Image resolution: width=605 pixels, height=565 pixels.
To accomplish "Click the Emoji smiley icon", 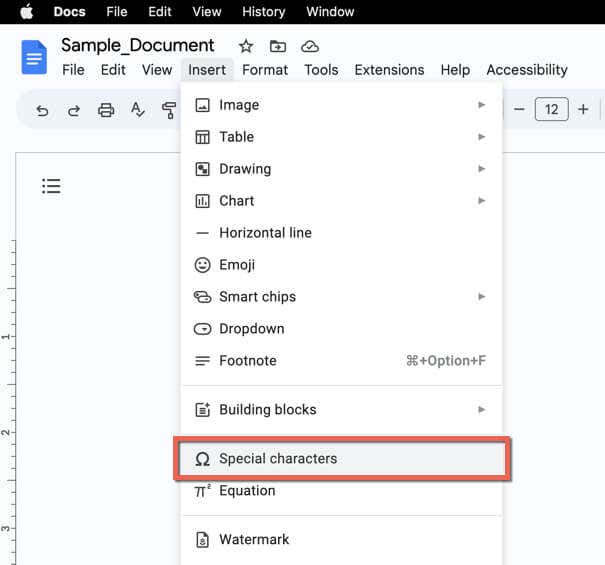I will pos(202,265).
